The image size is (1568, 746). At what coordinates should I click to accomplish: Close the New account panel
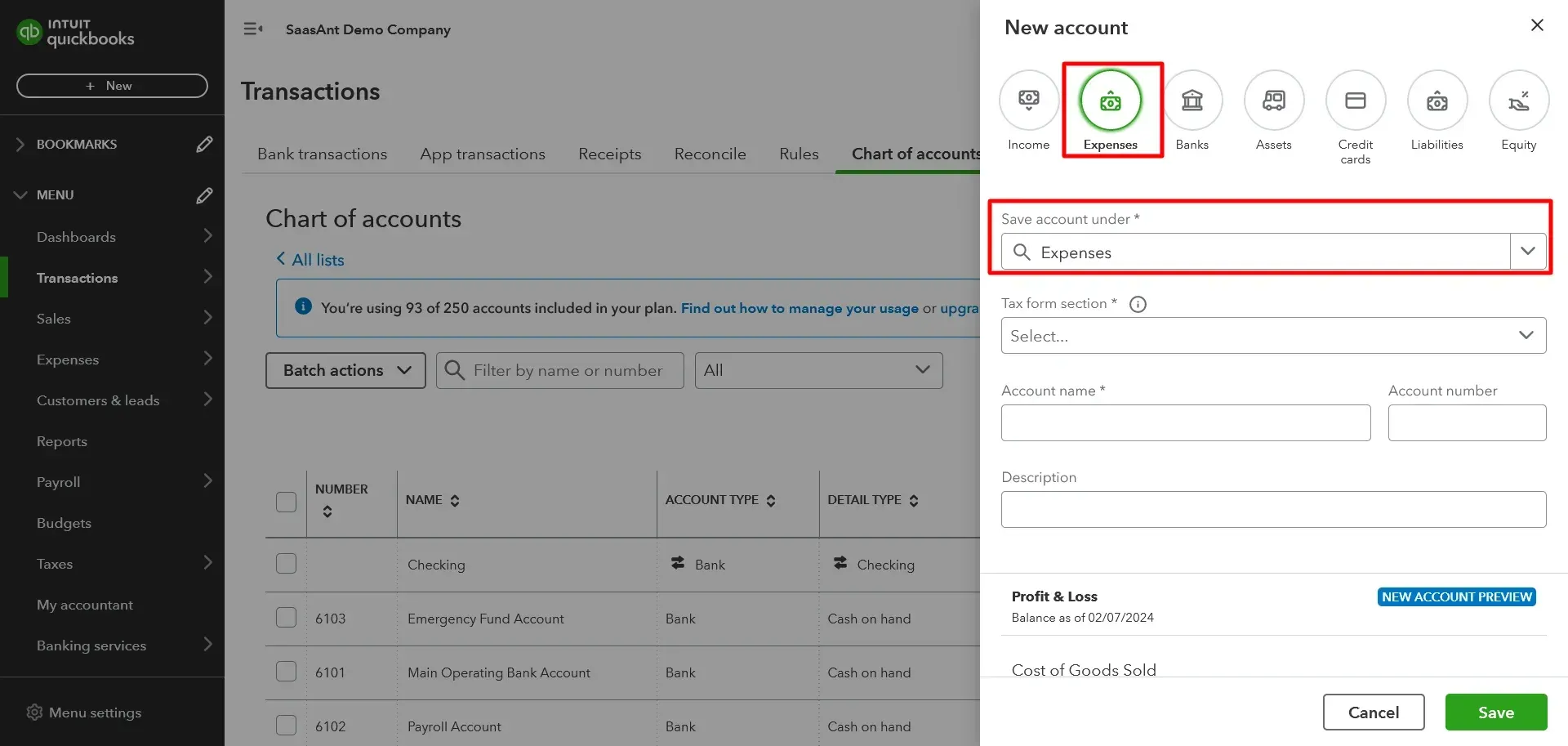pos(1537,25)
